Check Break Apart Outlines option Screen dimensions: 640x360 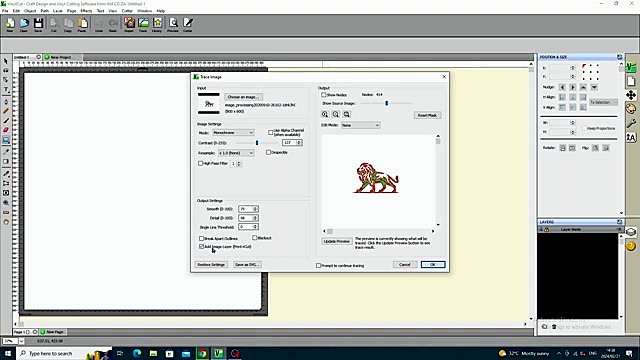201,238
